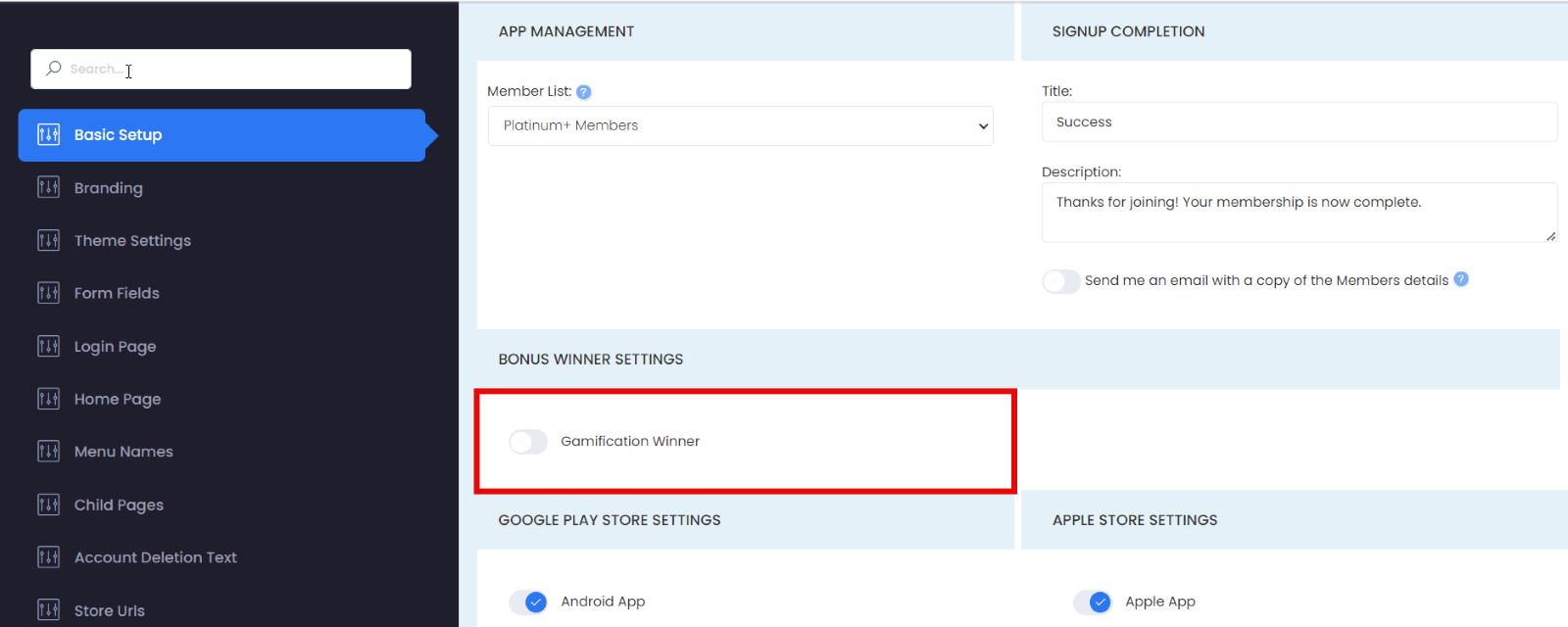Click the Branding sliders icon

(x=48, y=187)
